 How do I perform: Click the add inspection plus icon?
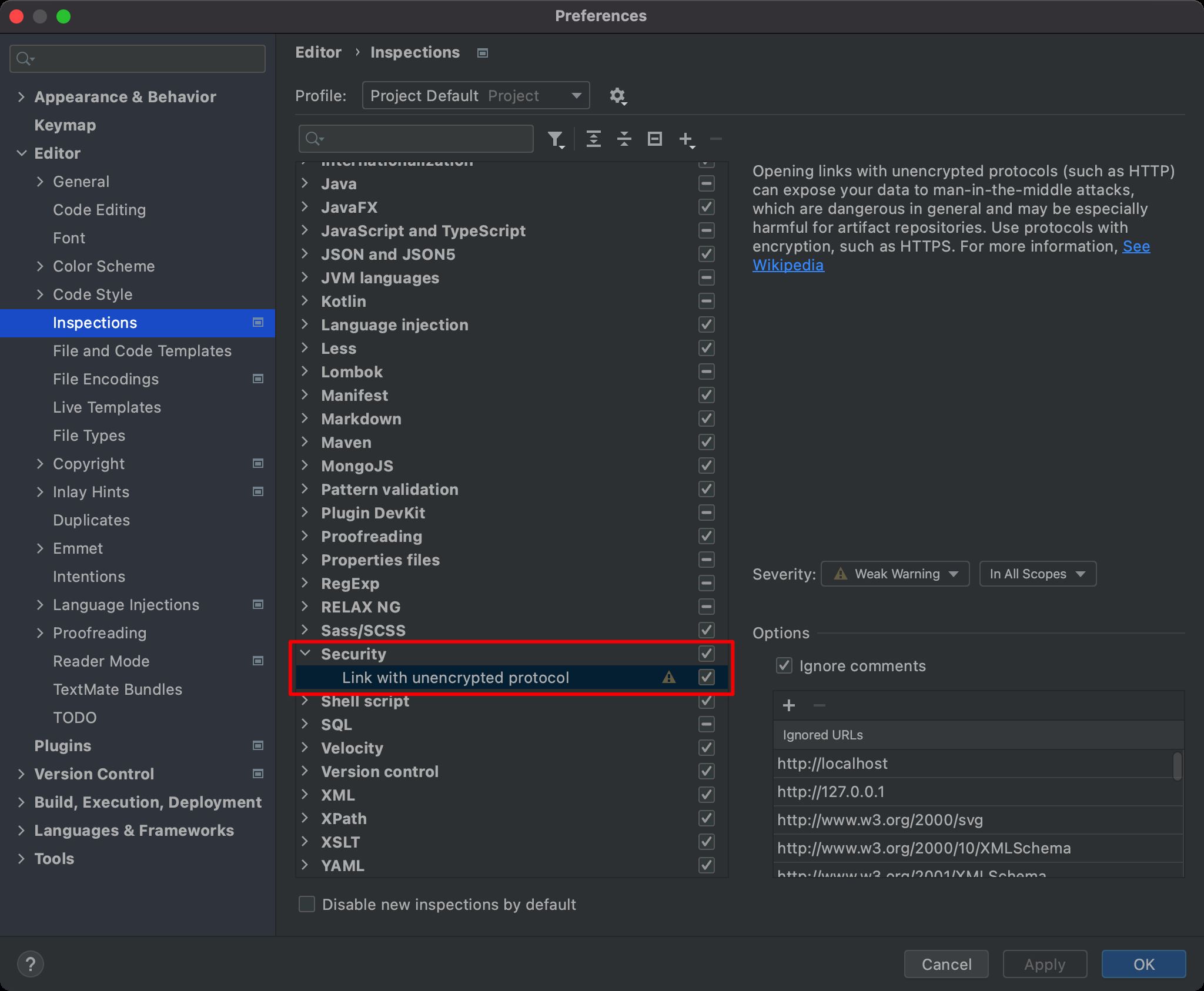click(686, 139)
